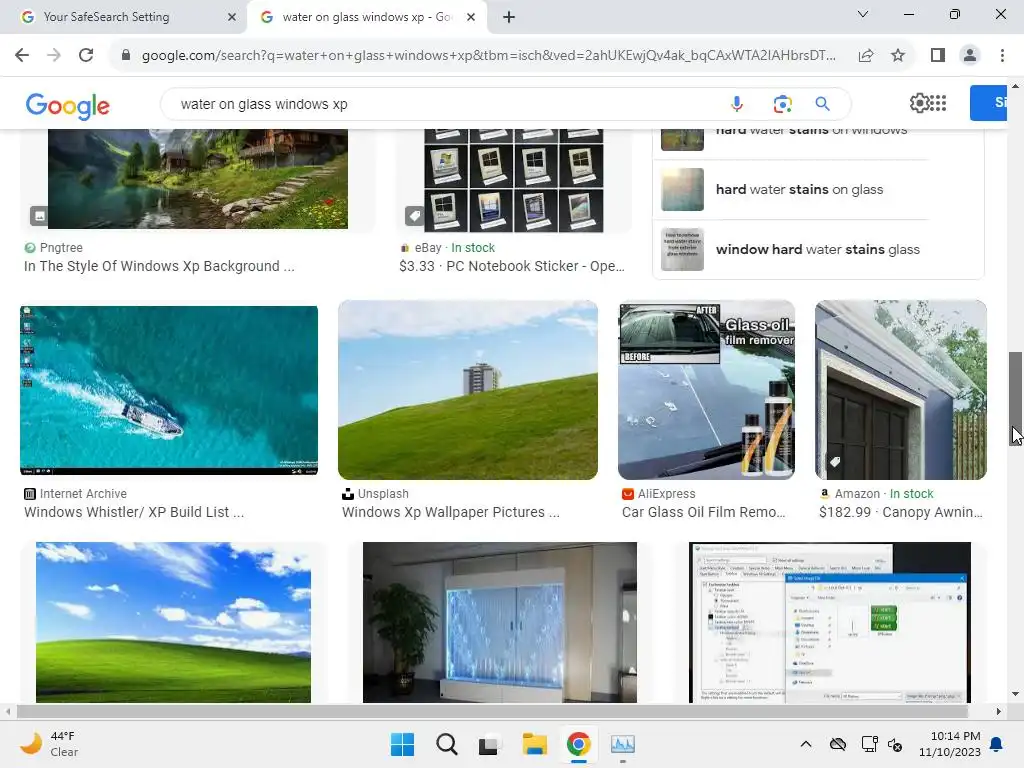Search by image with Google Lens
The image size is (1024, 768).
782,104
